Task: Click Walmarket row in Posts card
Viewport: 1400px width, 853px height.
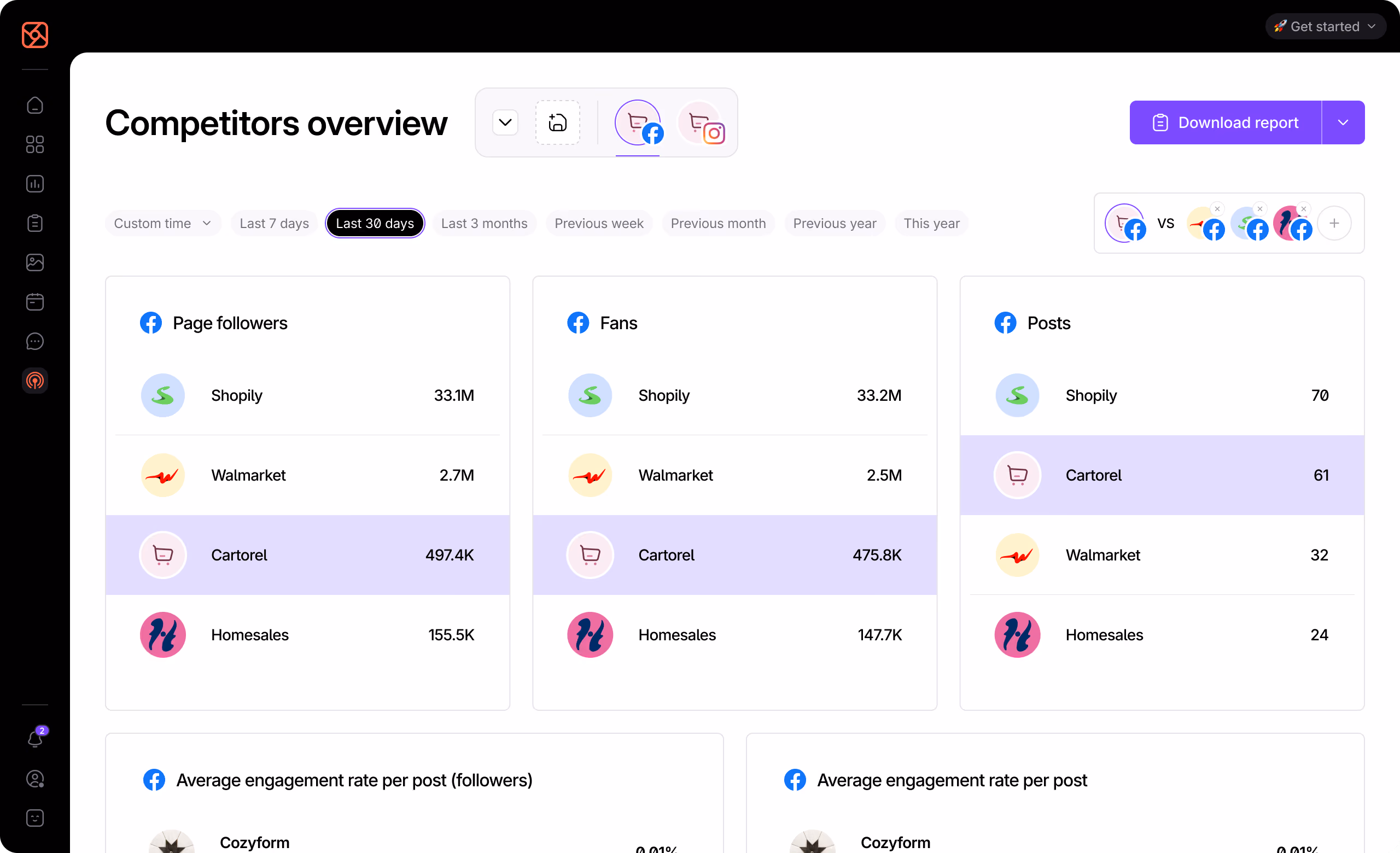Action: click(1162, 555)
